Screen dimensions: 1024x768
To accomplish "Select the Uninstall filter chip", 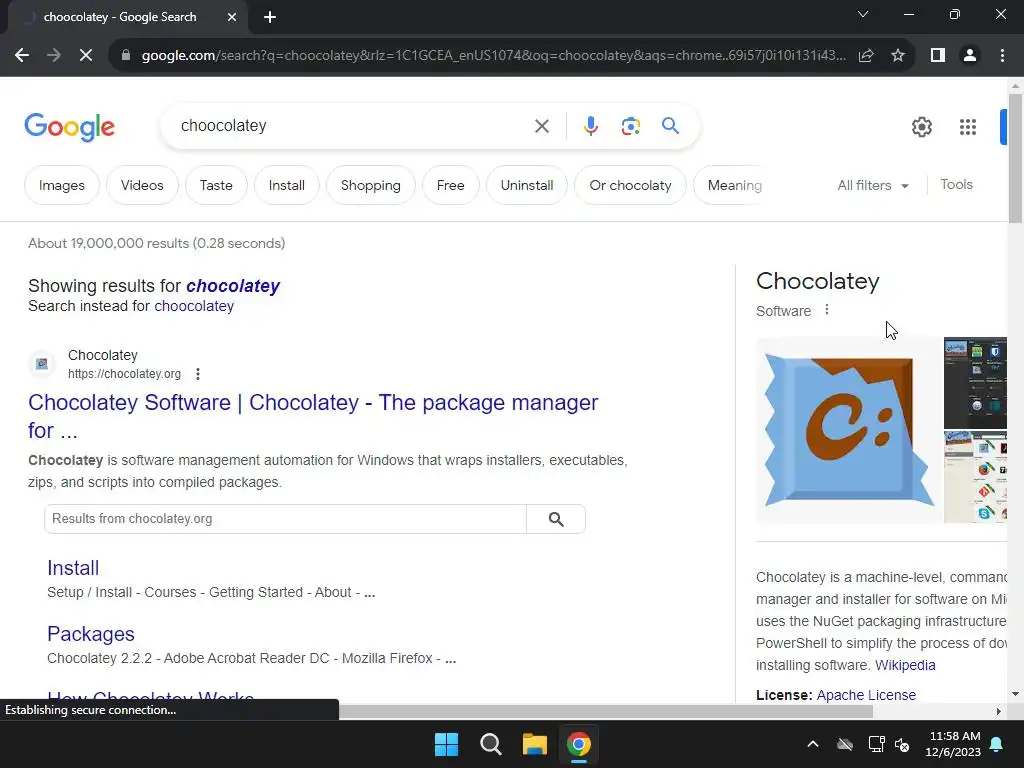I will coord(527,185).
